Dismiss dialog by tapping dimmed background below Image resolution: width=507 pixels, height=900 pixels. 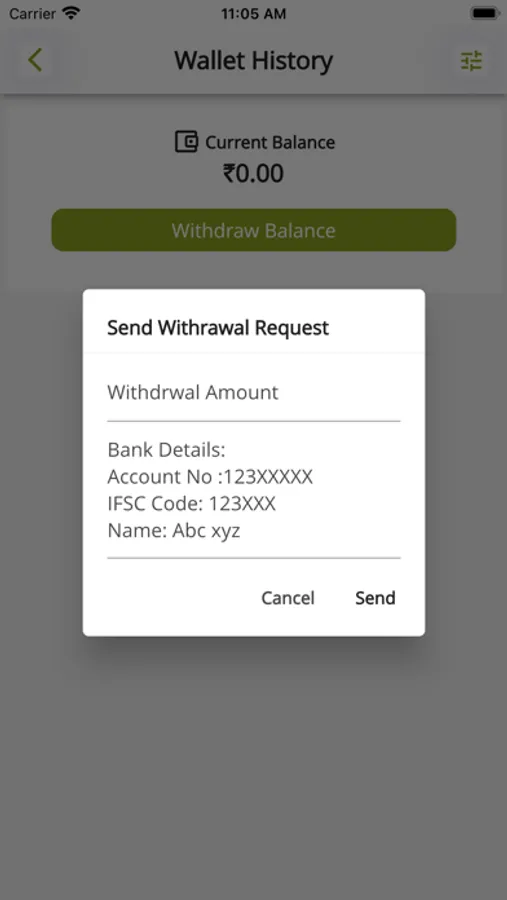(253, 763)
